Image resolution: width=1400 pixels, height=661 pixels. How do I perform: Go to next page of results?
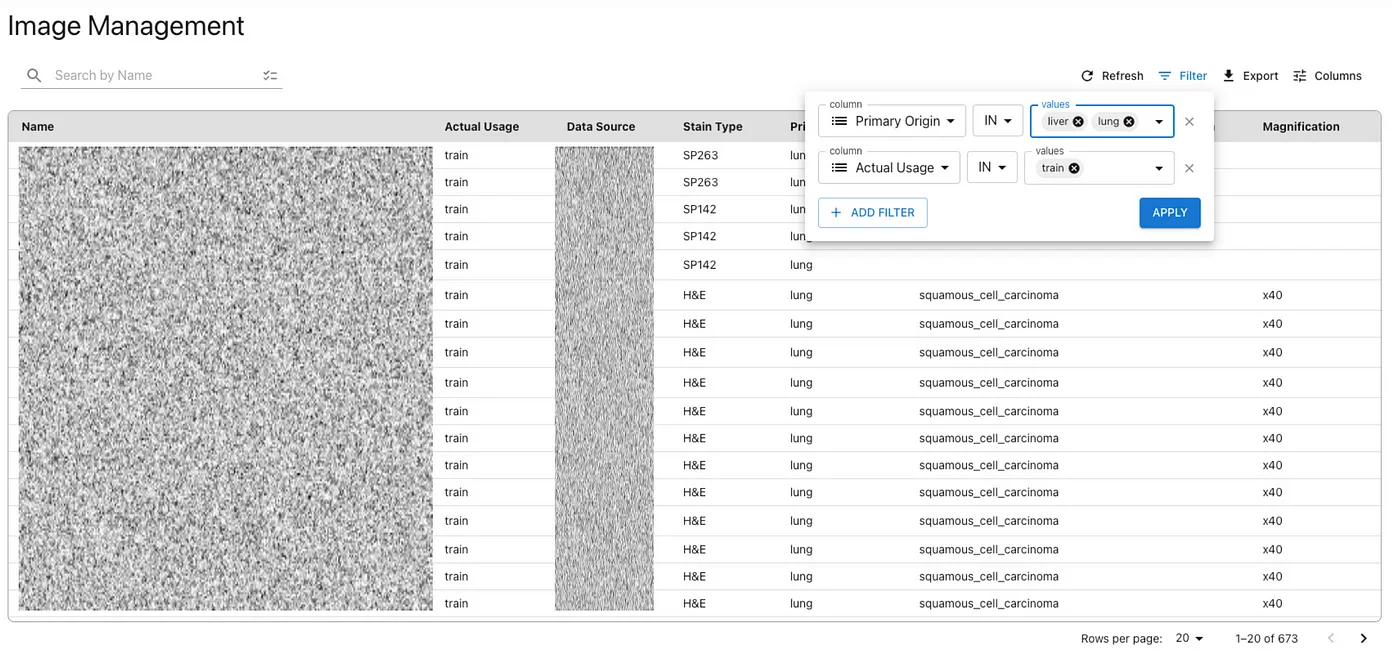[x=1363, y=638]
